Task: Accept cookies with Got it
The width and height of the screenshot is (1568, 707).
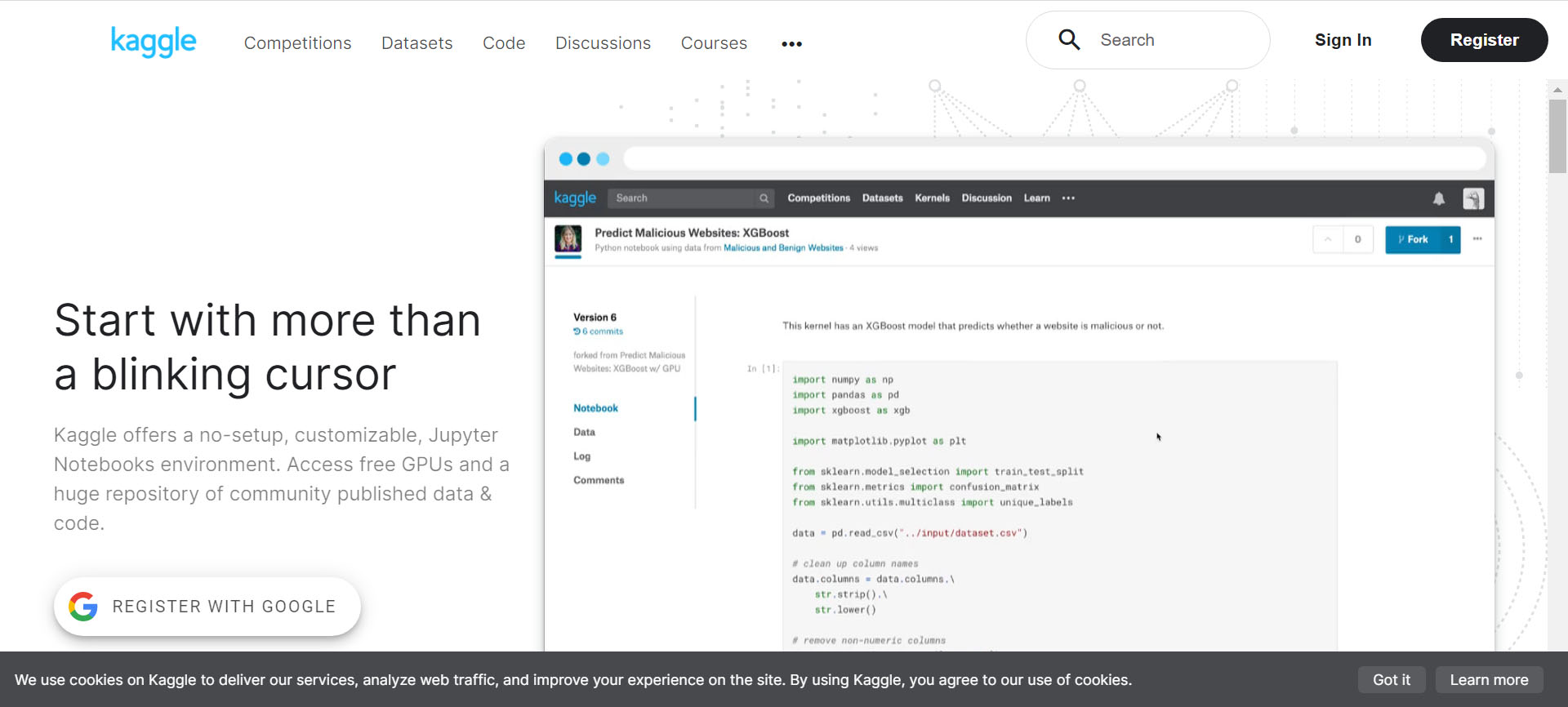Action: [1392, 679]
